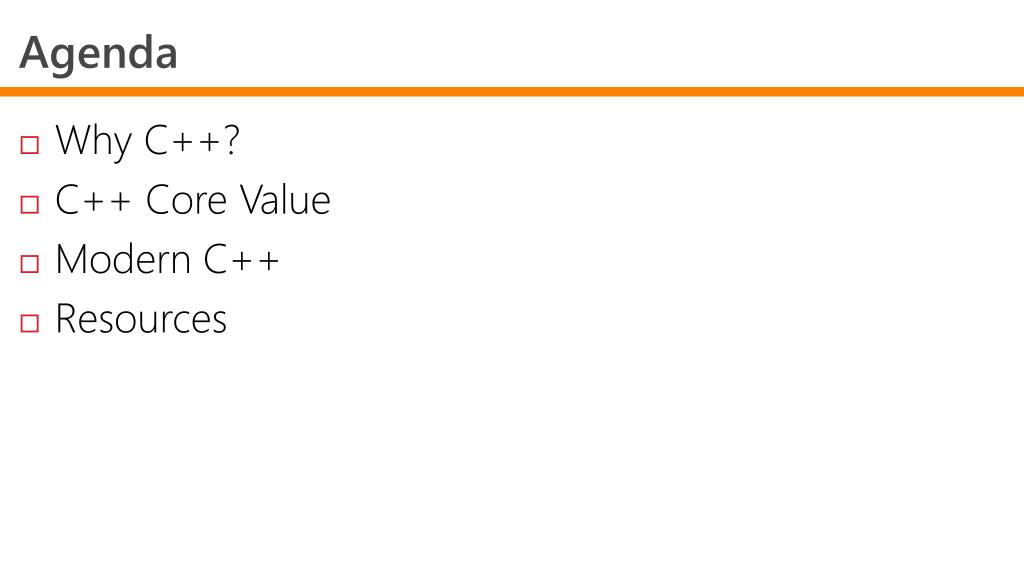Click the word Core in second bullet

coord(187,200)
